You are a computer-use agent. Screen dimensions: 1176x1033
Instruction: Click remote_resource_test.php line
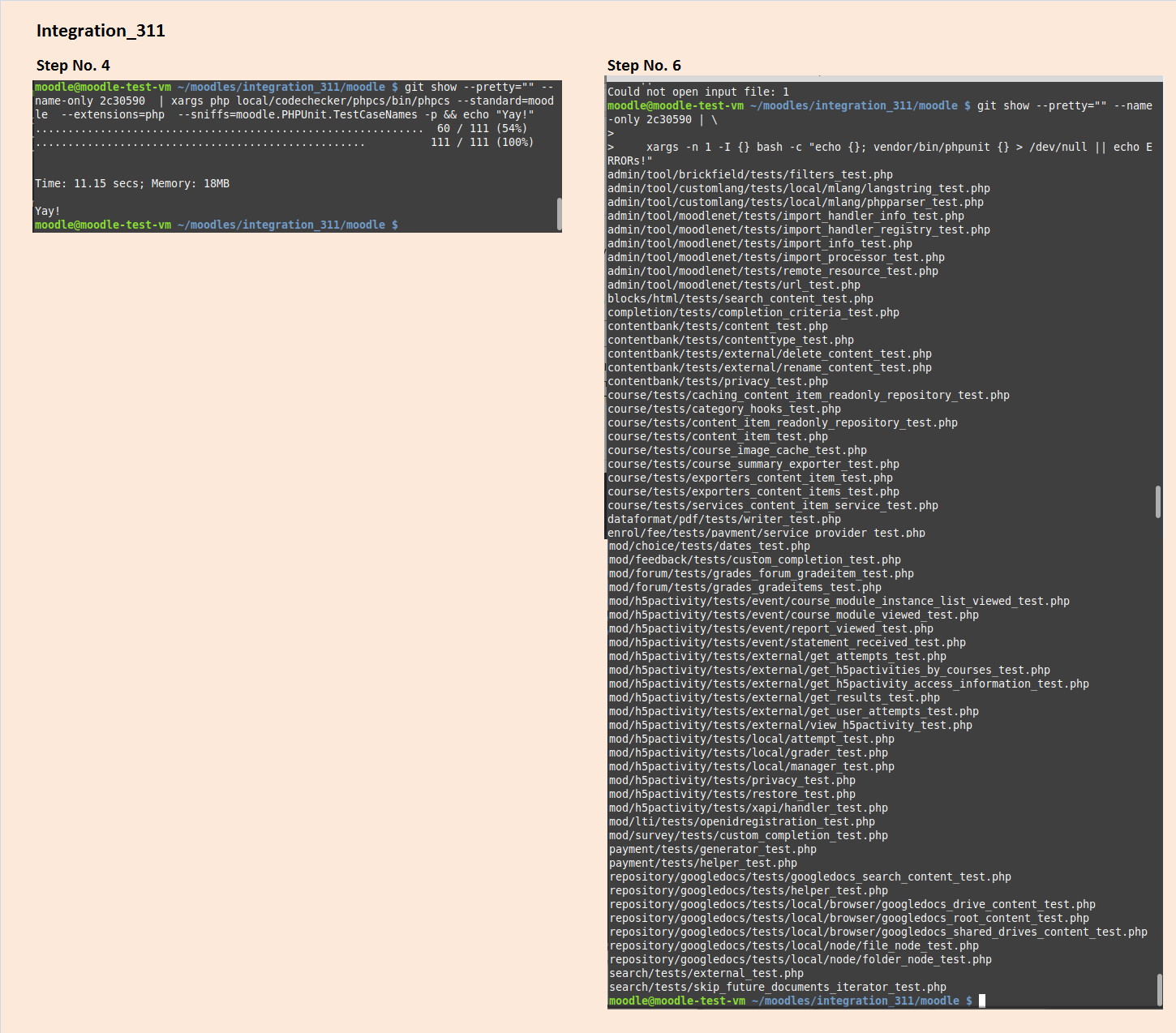(x=773, y=272)
